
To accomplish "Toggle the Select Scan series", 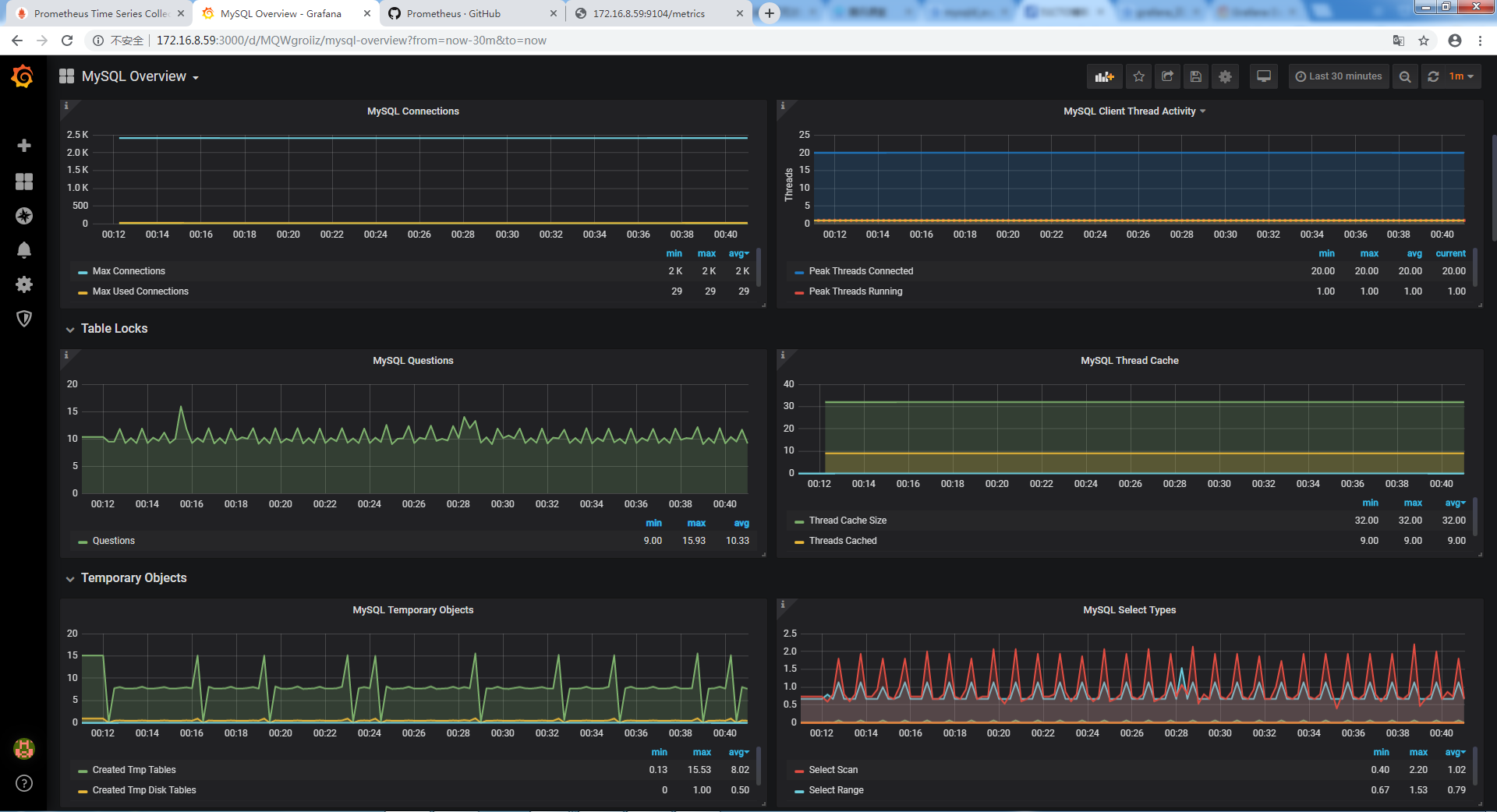I will pyautogui.click(x=833, y=770).
